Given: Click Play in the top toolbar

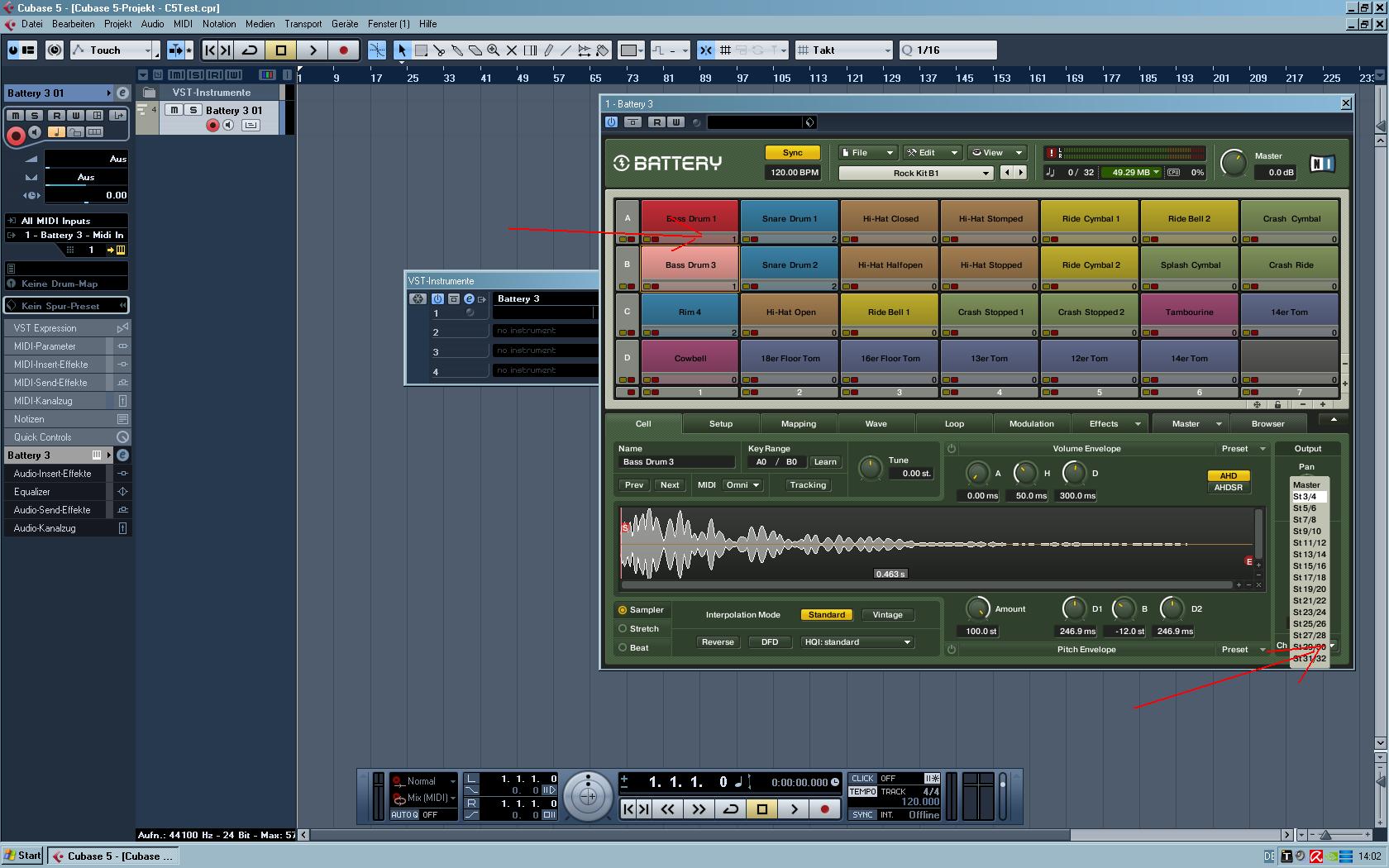Looking at the screenshot, I should [x=313, y=50].
